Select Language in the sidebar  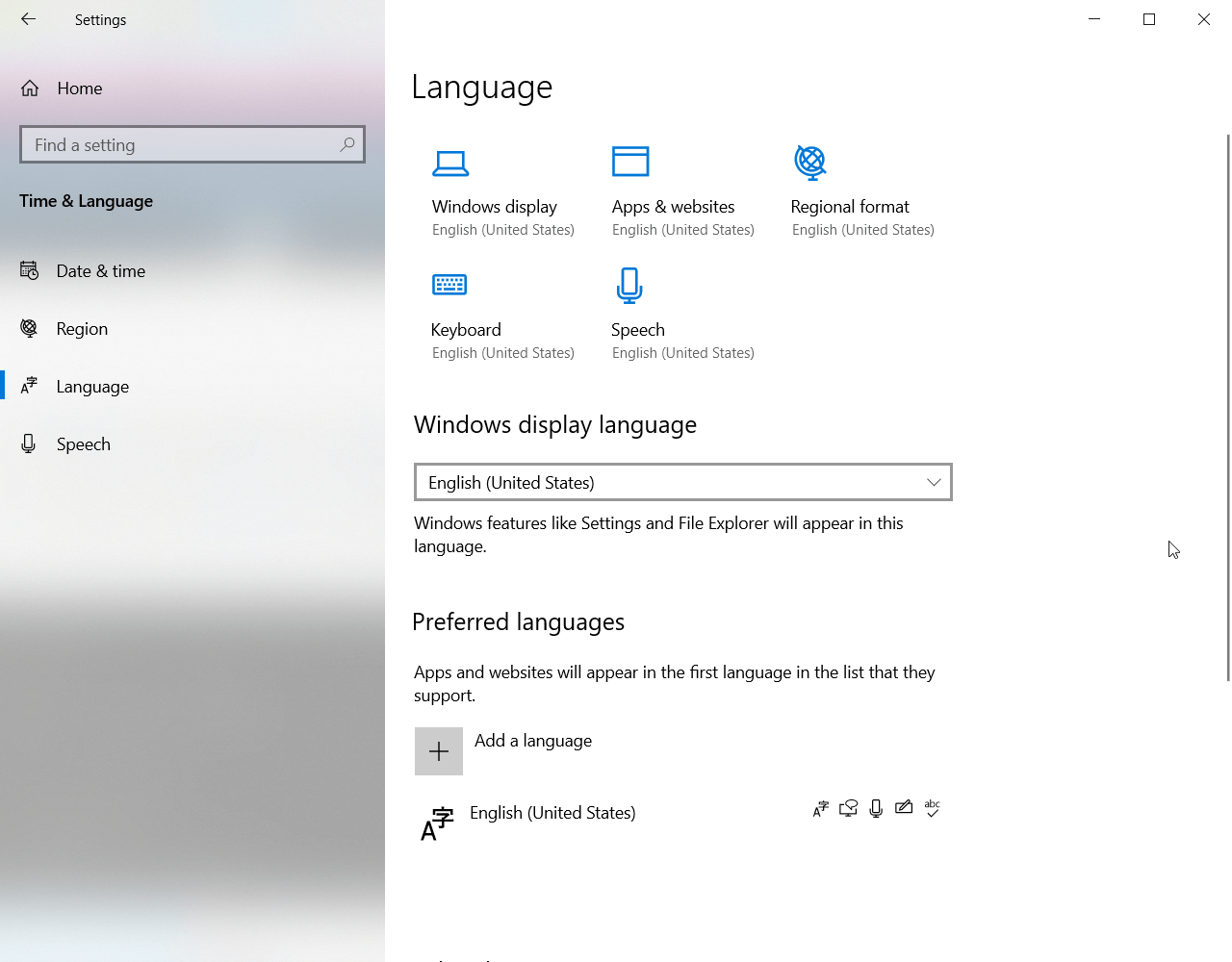click(192, 387)
